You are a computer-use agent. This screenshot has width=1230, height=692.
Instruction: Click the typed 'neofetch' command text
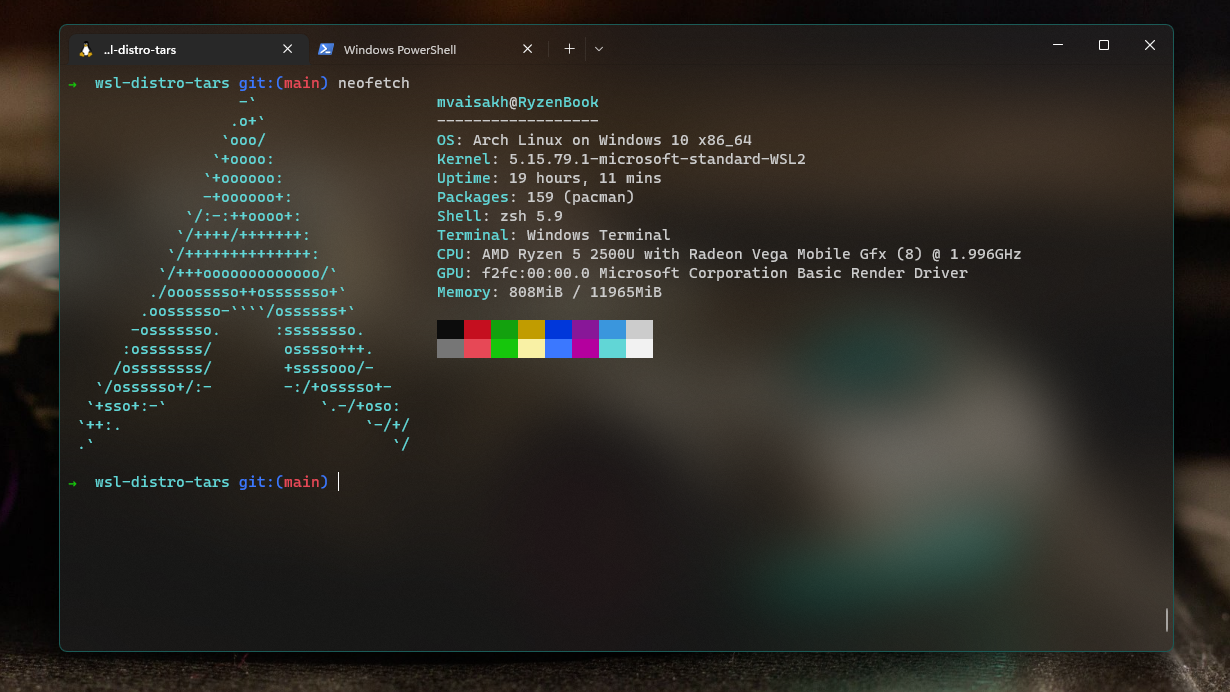coord(374,83)
